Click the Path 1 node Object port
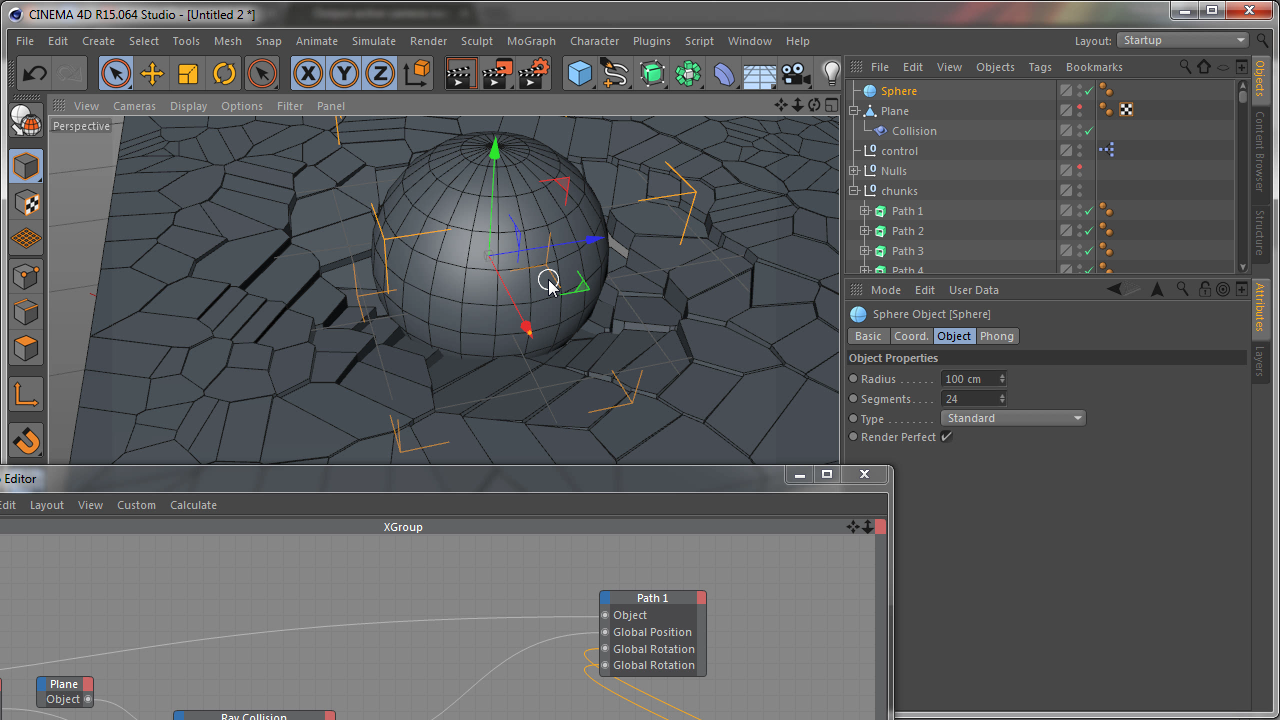Screen dimensions: 1280x720 point(605,615)
